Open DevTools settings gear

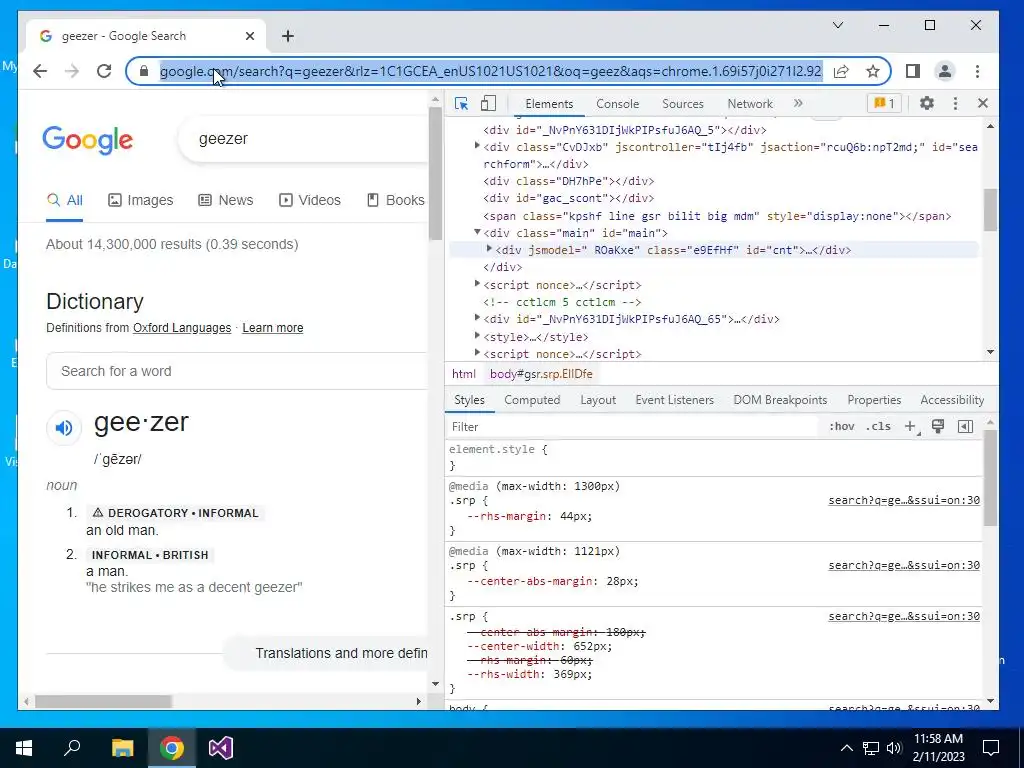point(927,103)
